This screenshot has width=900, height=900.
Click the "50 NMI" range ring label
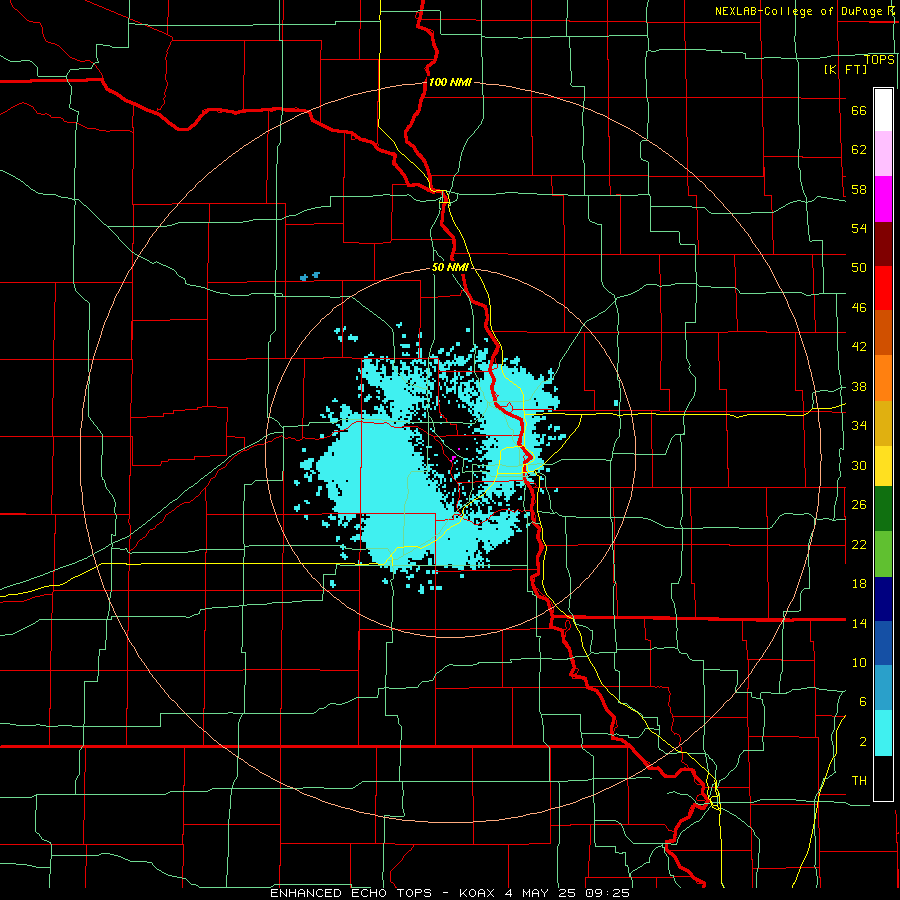(x=450, y=267)
